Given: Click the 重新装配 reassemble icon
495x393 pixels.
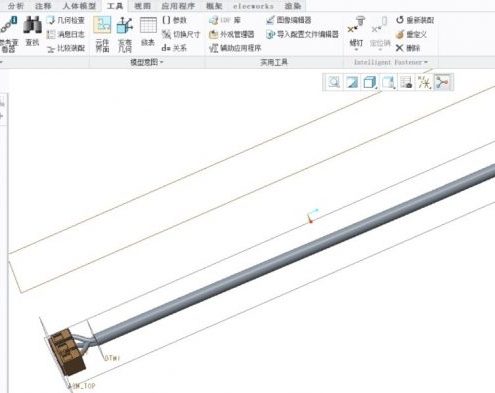Looking at the screenshot, I should tap(415, 20).
